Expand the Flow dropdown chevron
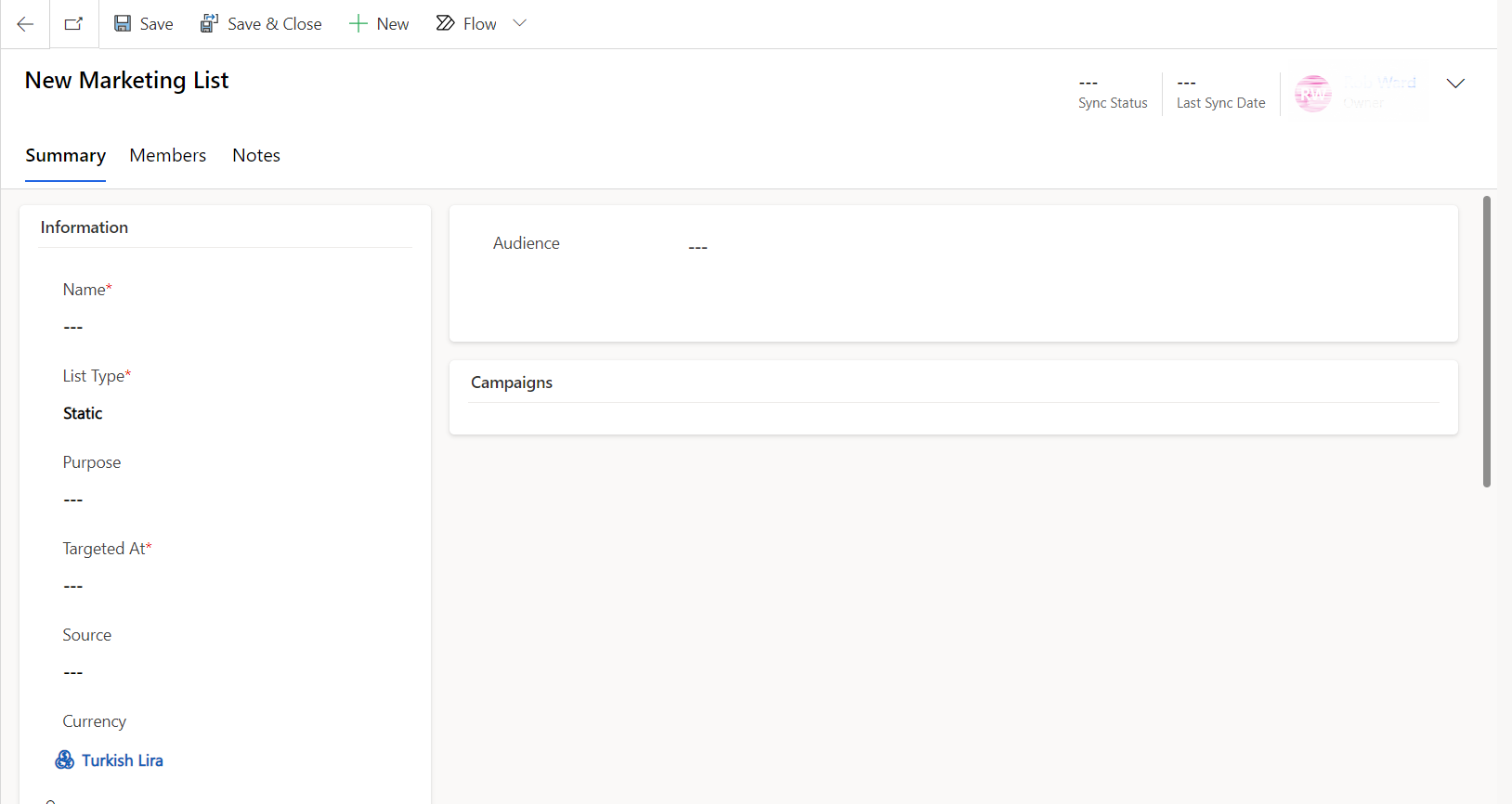Image resolution: width=1512 pixels, height=804 pixels. point(520,24)
